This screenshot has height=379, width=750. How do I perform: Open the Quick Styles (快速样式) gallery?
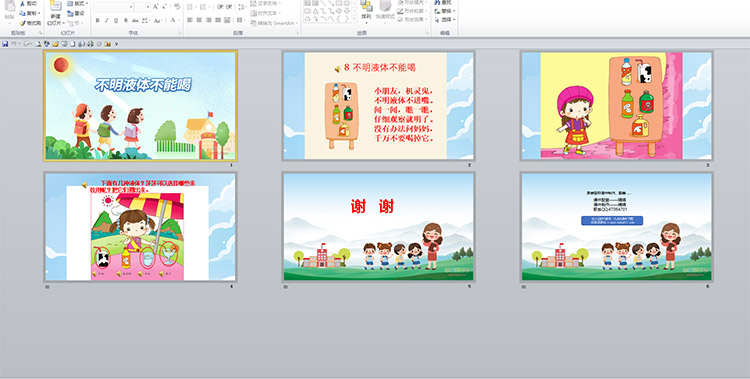coord(385,11)
